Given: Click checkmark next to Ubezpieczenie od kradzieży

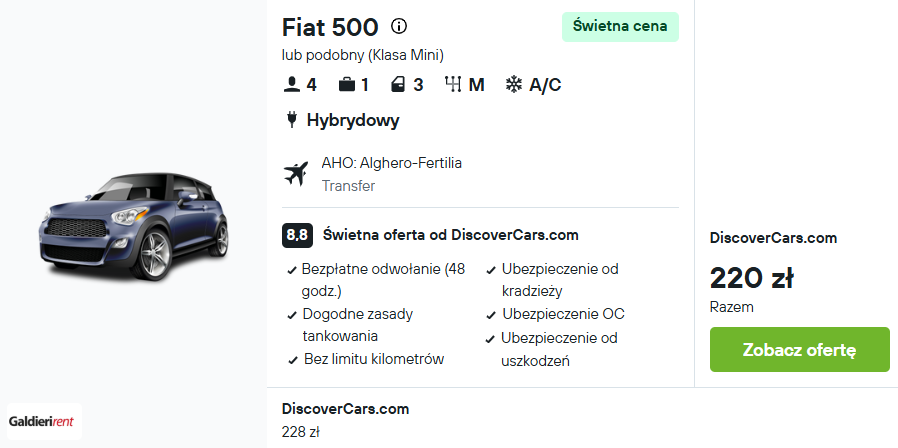Looking at the screenshot, I should (x=491, y=270).
